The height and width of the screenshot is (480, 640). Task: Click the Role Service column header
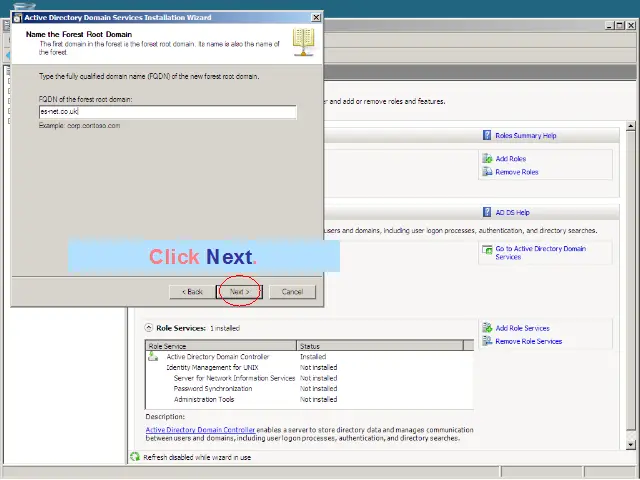[221, 346]
